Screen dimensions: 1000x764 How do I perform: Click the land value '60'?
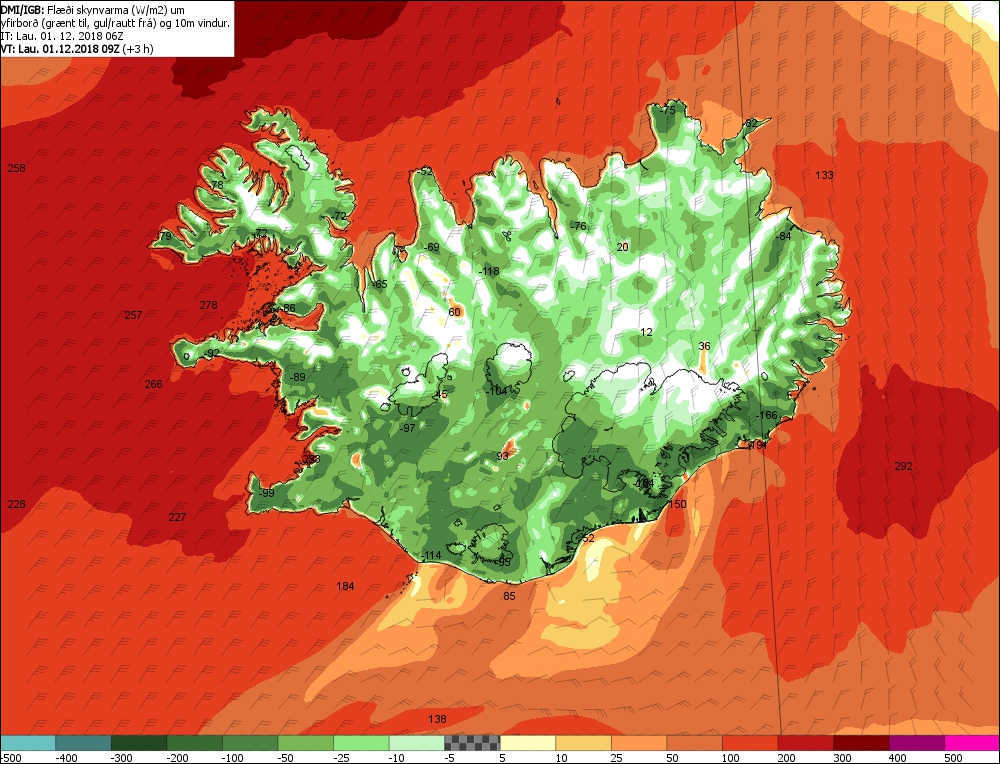[x=455, y=312]
